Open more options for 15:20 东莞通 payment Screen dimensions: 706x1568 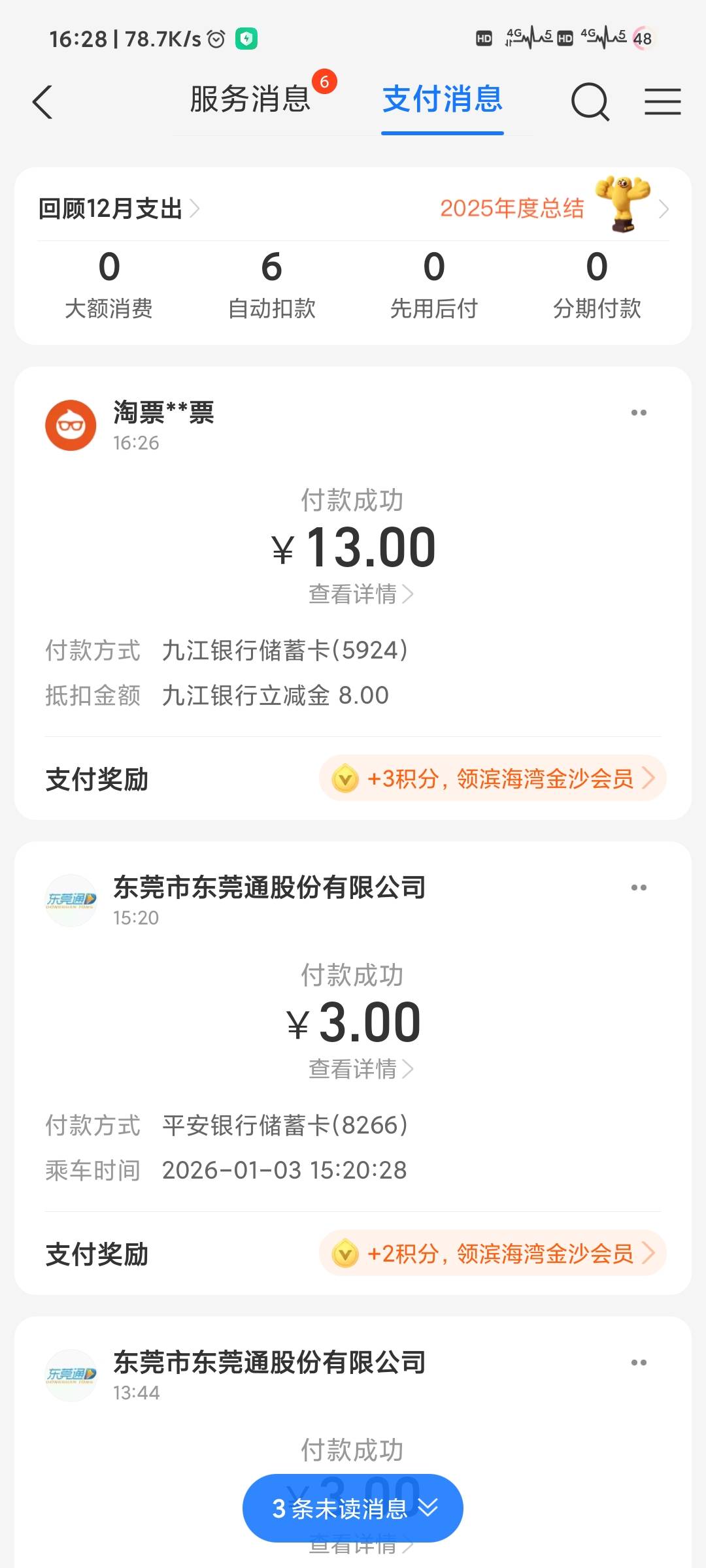click(639, 888)
